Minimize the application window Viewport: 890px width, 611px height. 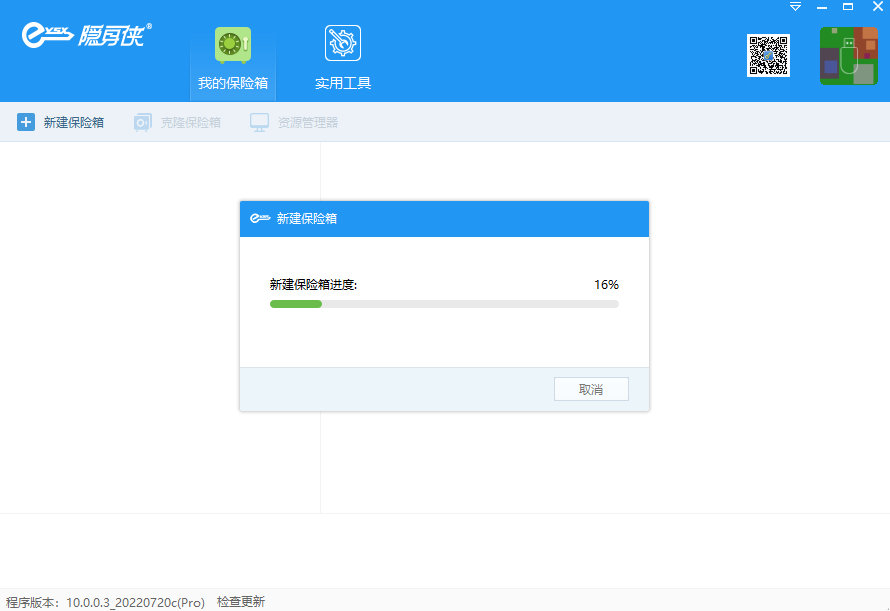tap(821, 7)
